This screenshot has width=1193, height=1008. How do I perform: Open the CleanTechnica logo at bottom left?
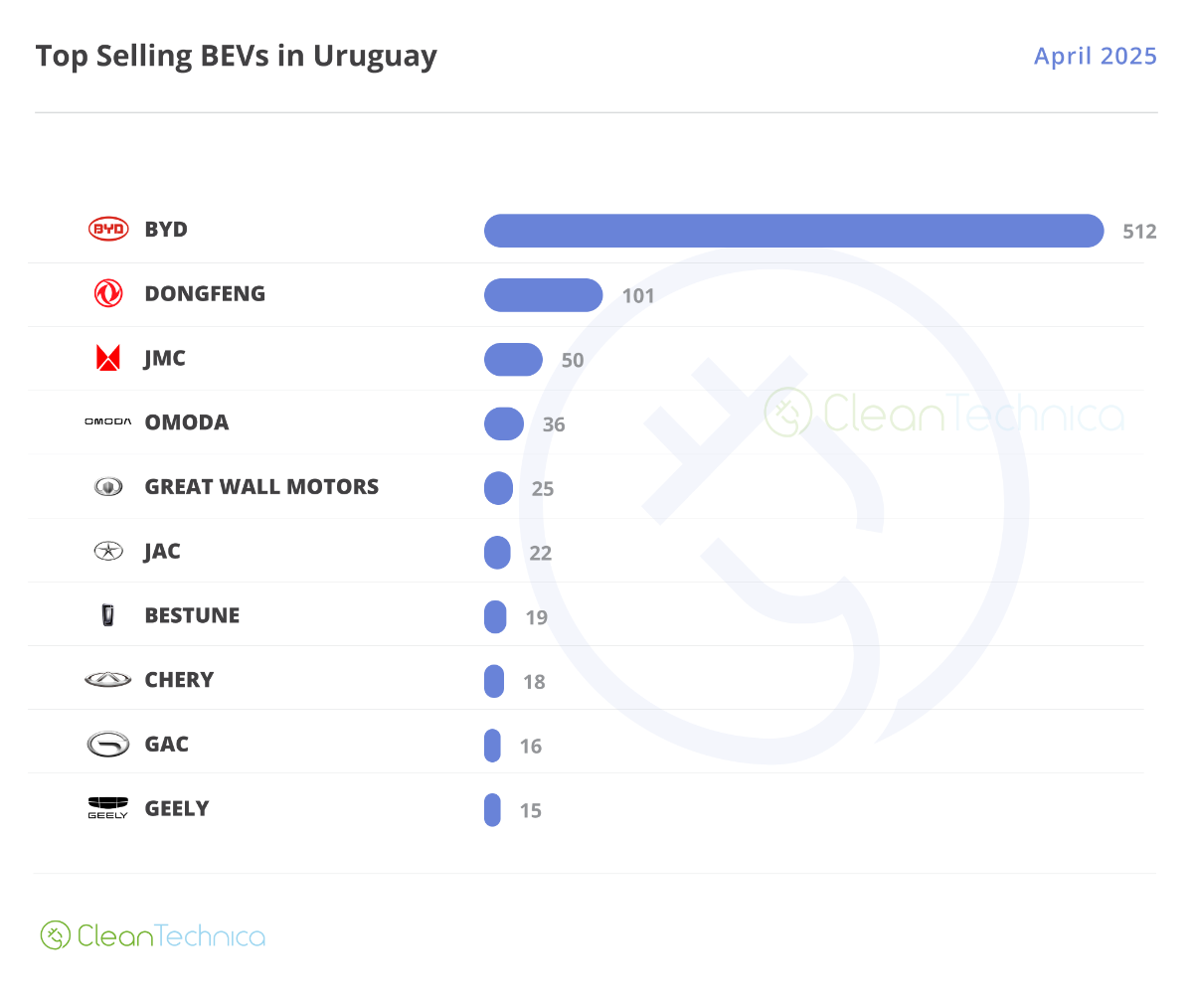click(x=153, y=935)
